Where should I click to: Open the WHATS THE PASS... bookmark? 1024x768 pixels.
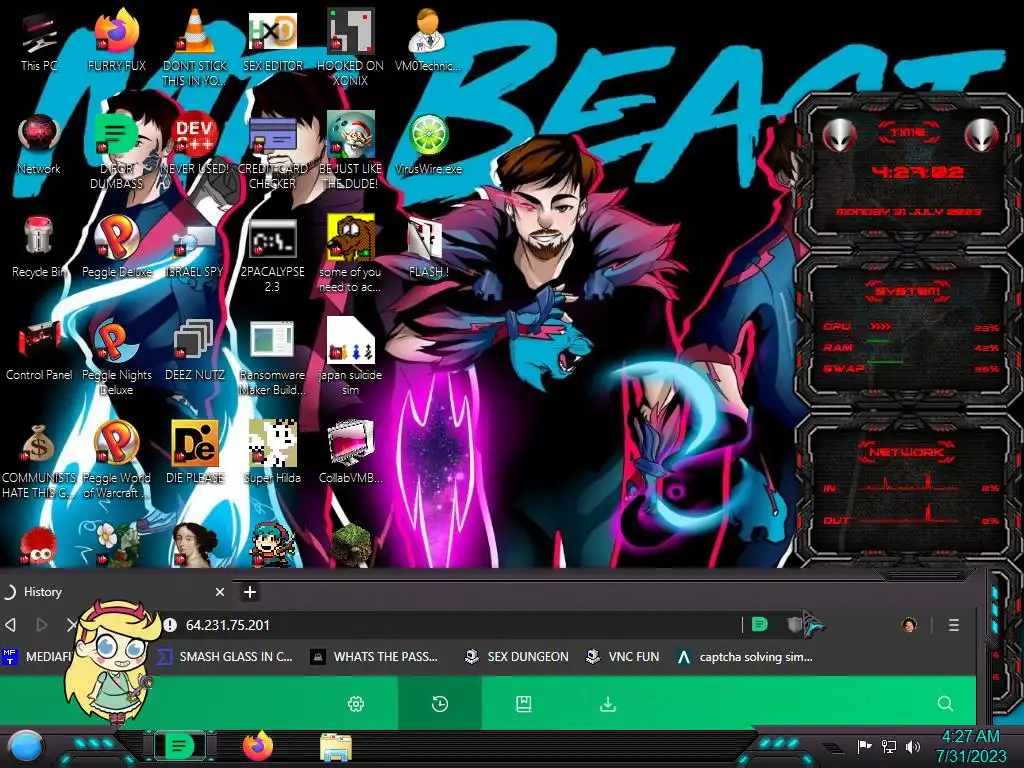[x=374, y=656]
